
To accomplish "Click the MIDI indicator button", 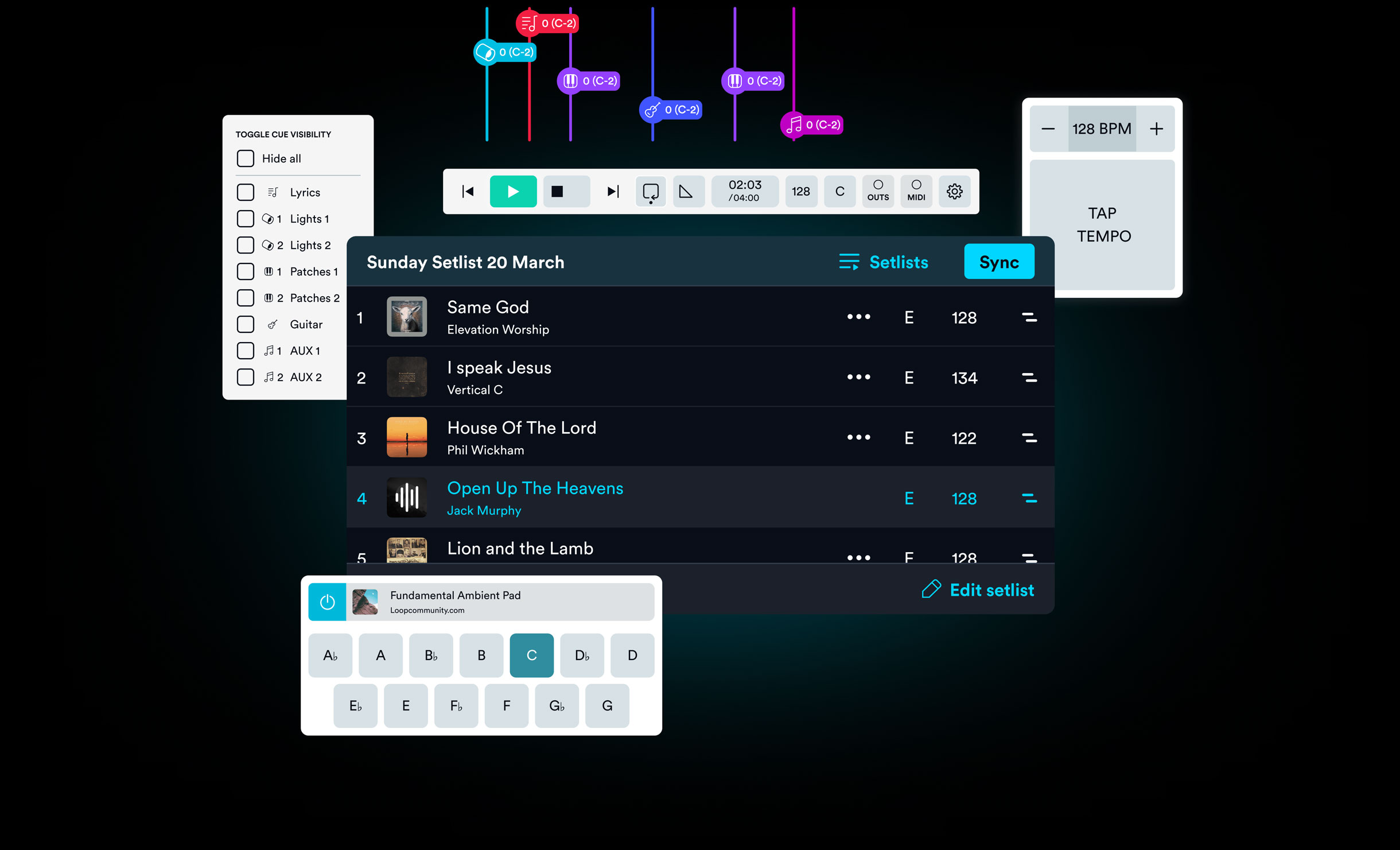I will [916, 192].
